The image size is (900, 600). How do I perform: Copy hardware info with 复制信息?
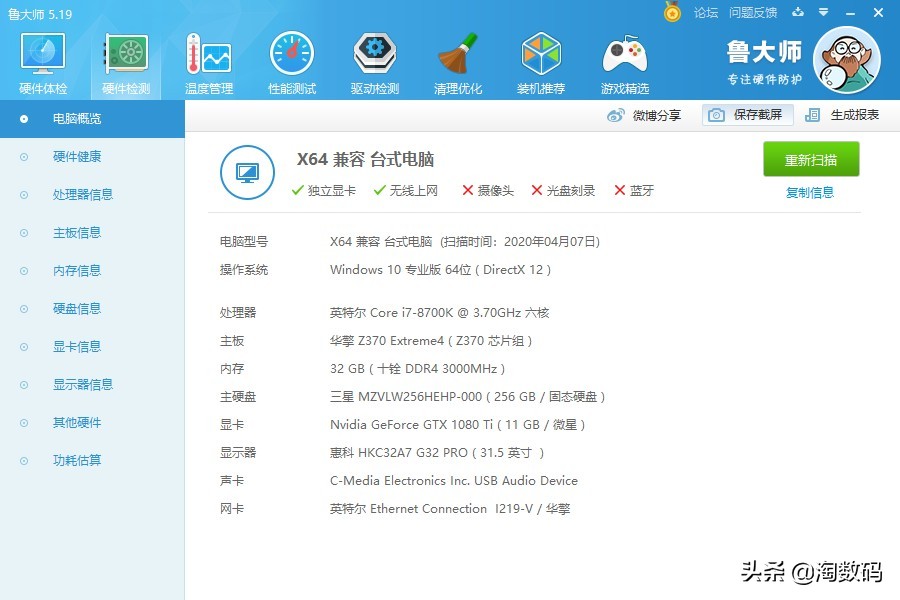(811, 192)
